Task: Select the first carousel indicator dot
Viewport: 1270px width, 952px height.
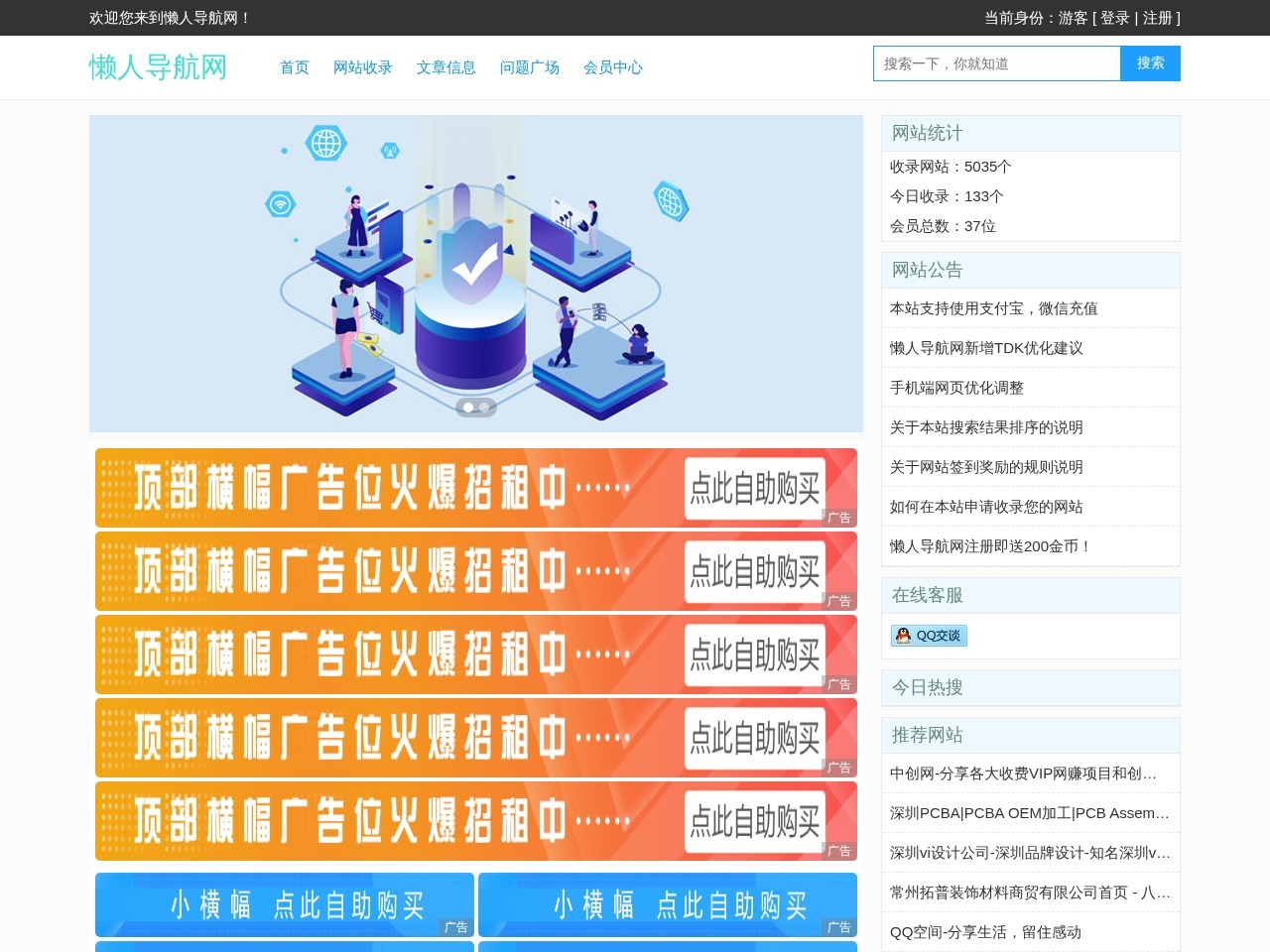Action: [x=468, y=408]
